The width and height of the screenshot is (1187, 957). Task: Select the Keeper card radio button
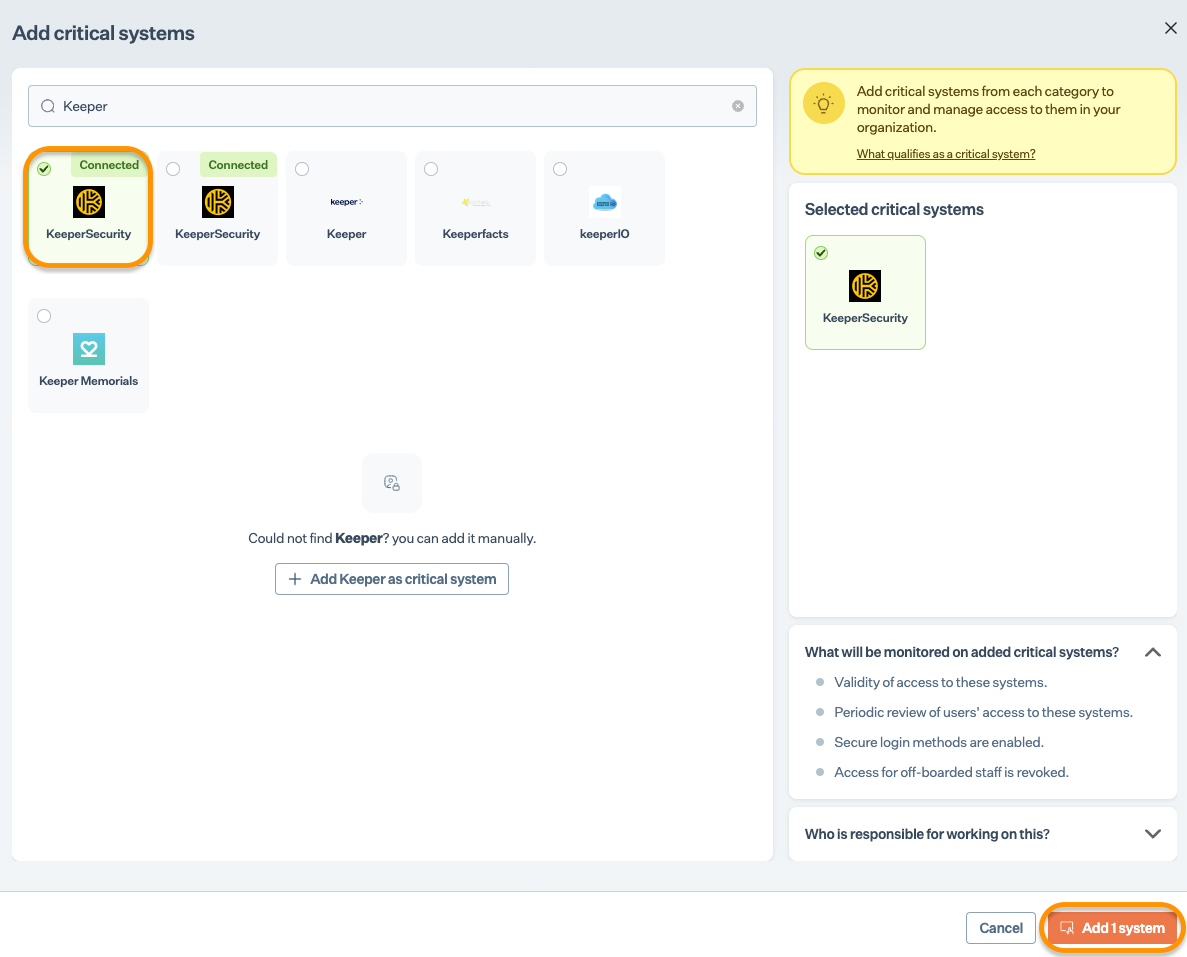coord(302,169)
